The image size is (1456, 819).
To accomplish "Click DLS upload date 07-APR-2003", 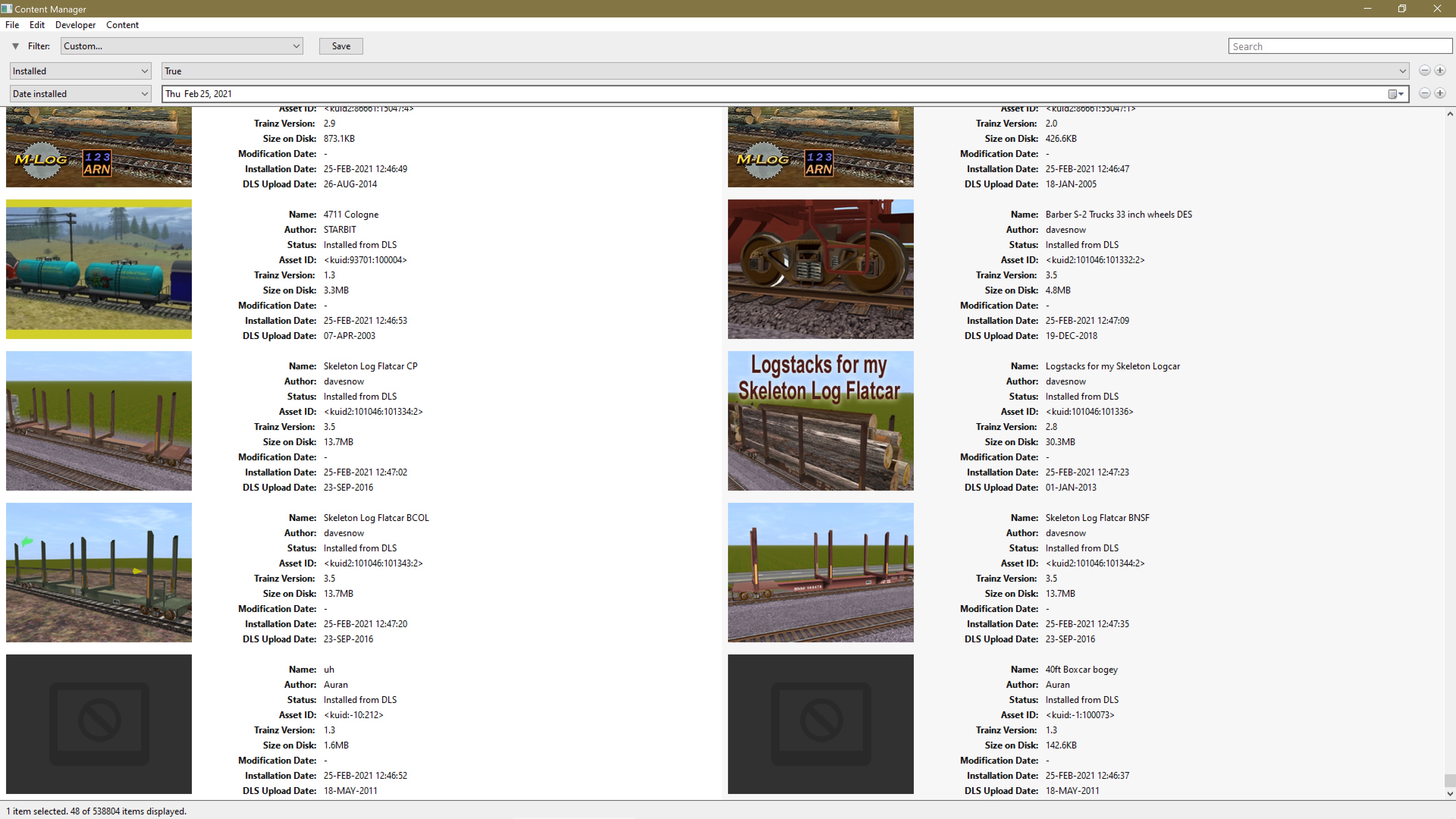I will click(349, 336).
